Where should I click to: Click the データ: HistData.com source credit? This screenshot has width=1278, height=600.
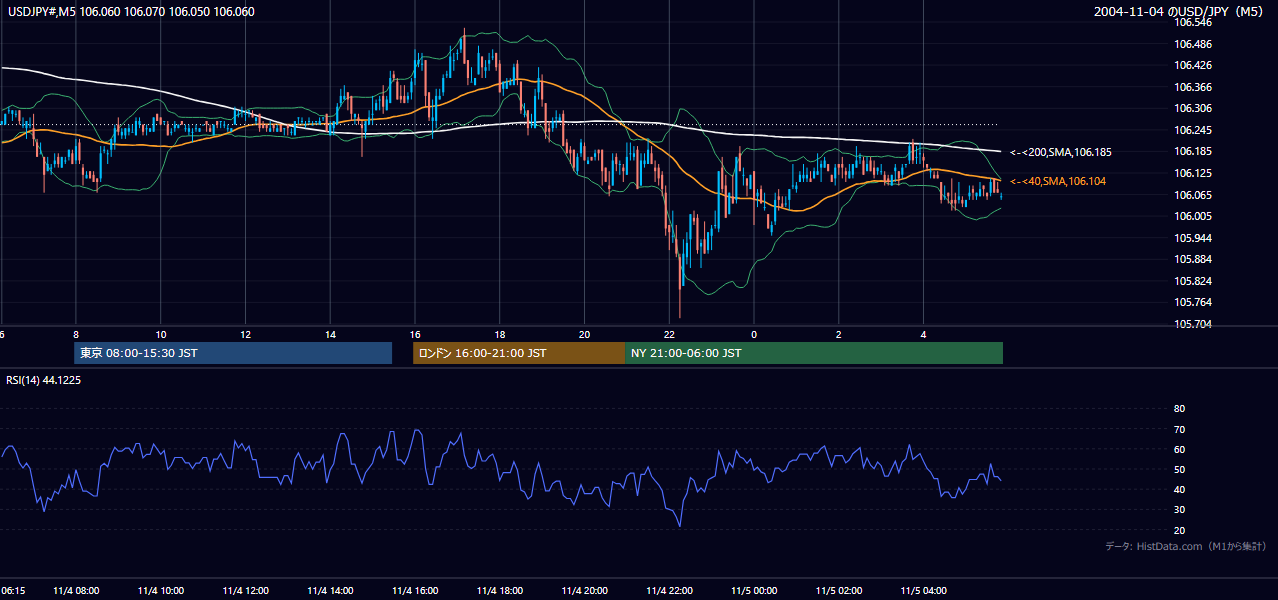(1186, 547)
